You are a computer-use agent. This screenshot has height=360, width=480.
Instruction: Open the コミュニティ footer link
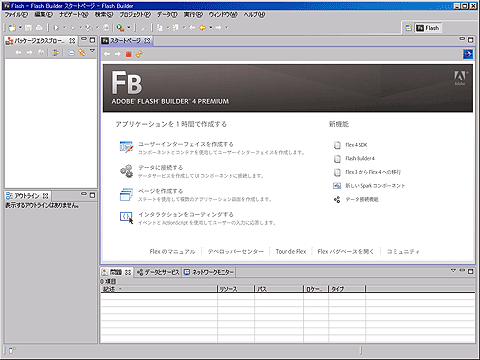coord(403,251)
